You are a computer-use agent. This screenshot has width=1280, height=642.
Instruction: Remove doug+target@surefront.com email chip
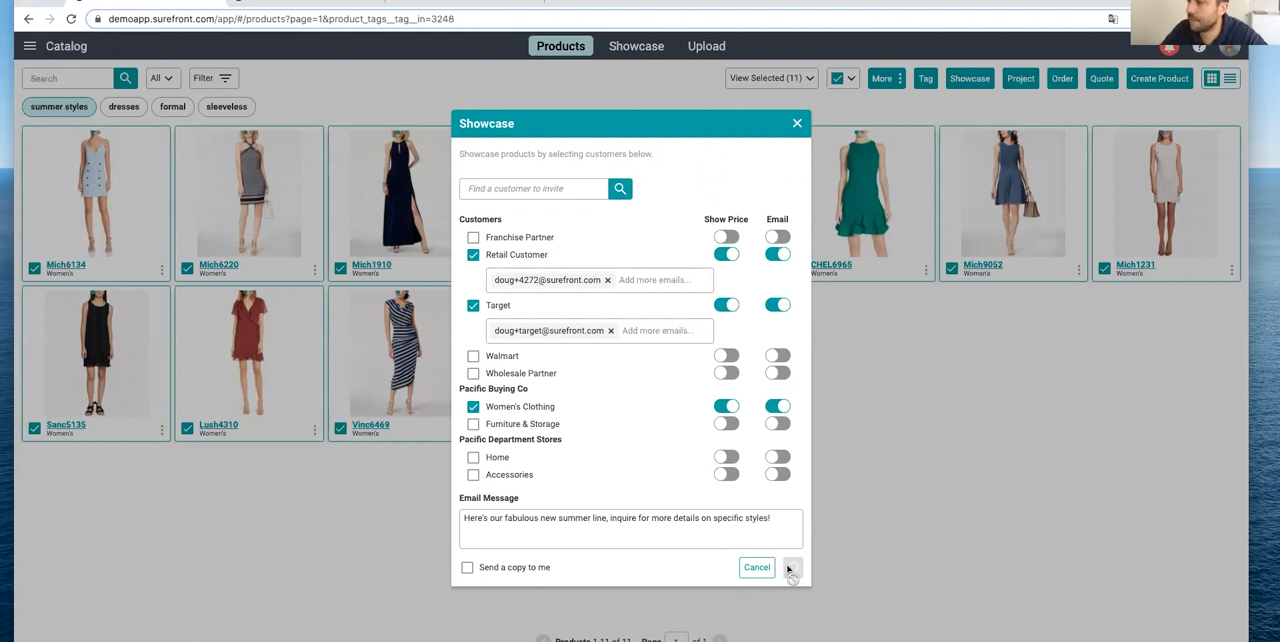611,331
